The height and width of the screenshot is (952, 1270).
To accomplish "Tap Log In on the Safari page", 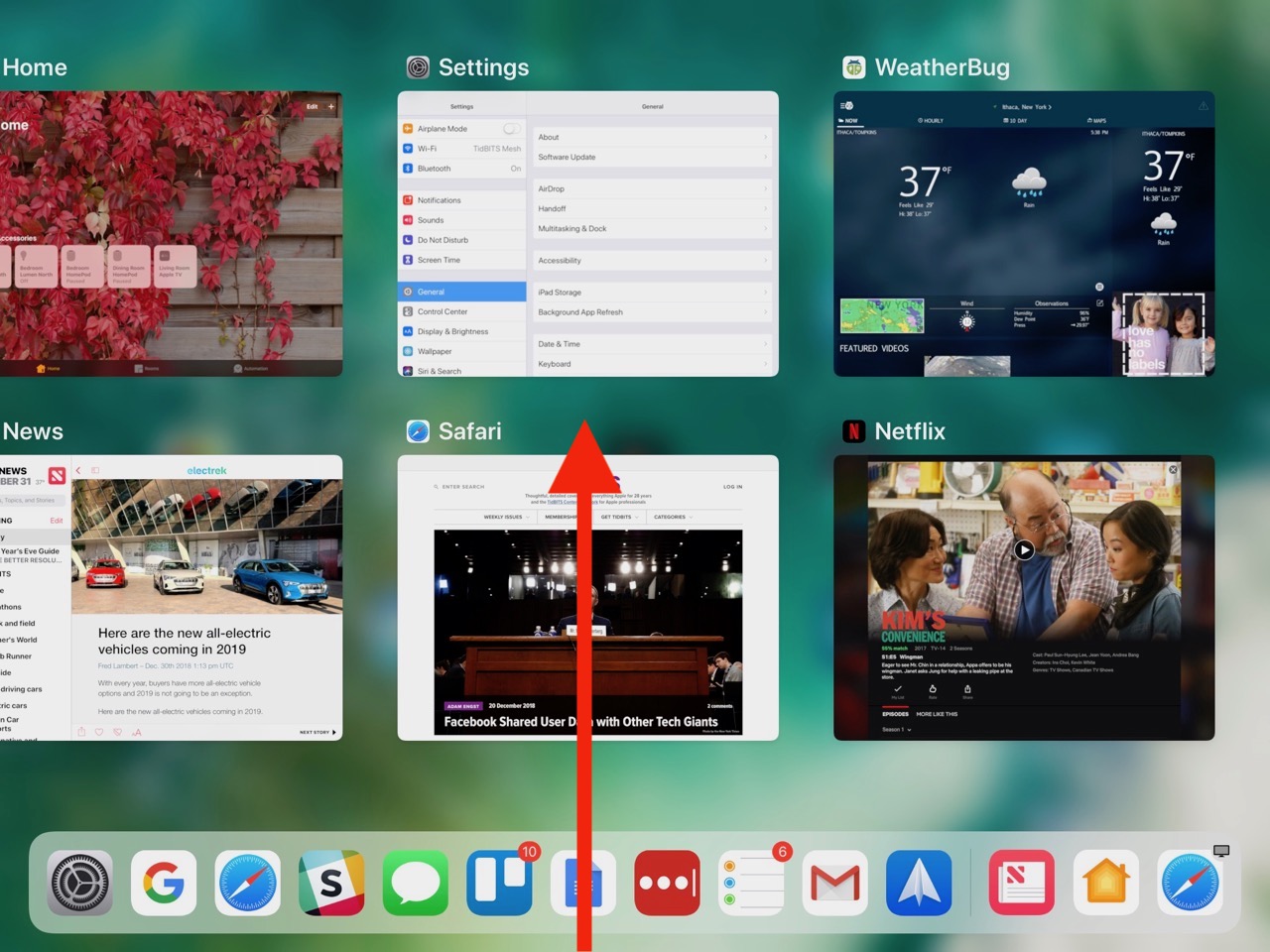I will [732, 487].
